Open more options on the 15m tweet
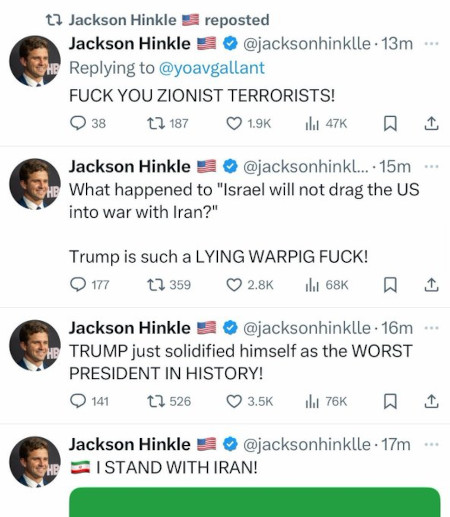 tap(432, 166)
